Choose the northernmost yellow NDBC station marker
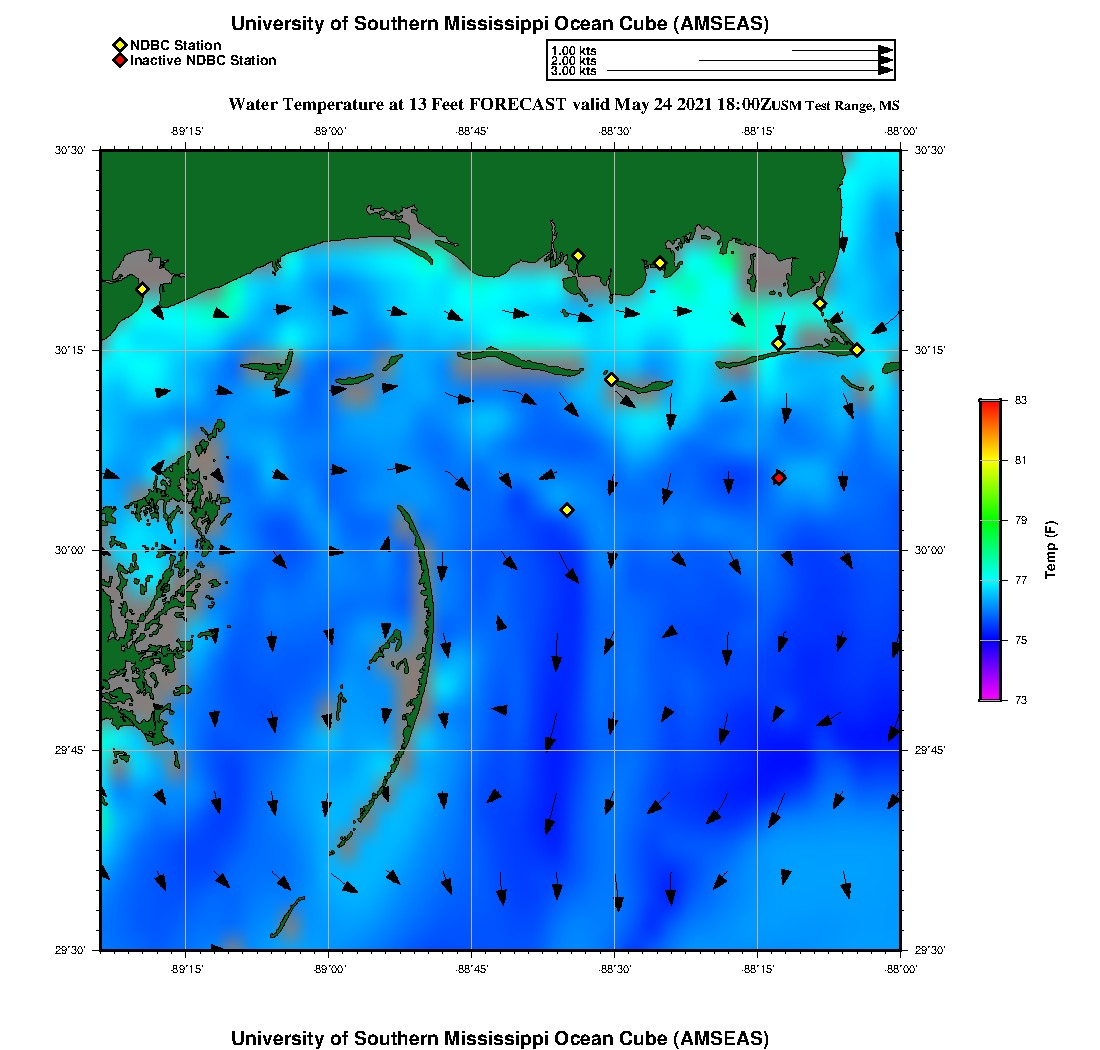This screenshot has width=1100, height=1050. tap(578, 255)
